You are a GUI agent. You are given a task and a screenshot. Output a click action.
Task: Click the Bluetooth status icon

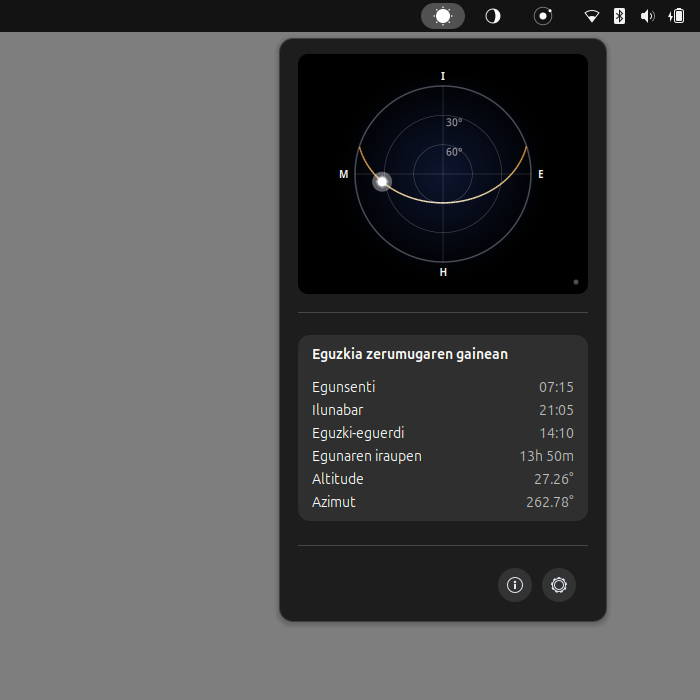(619, 16)
